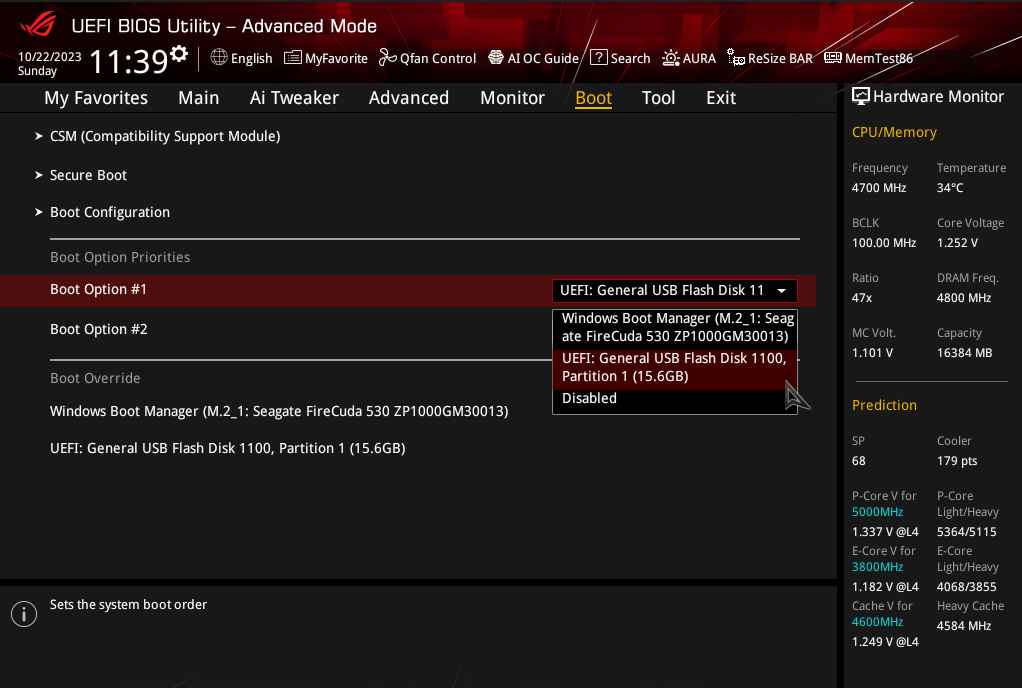The width and height of the screenshot is (1022, 688).
Task: Go to the Monitor tab
Action: [512, 98]
